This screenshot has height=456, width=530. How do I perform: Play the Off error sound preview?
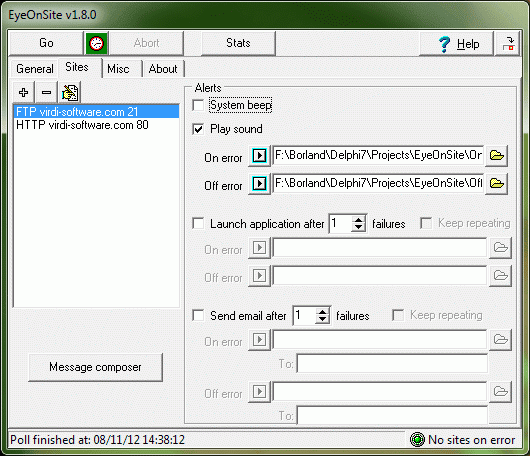[x=259, y=184]
